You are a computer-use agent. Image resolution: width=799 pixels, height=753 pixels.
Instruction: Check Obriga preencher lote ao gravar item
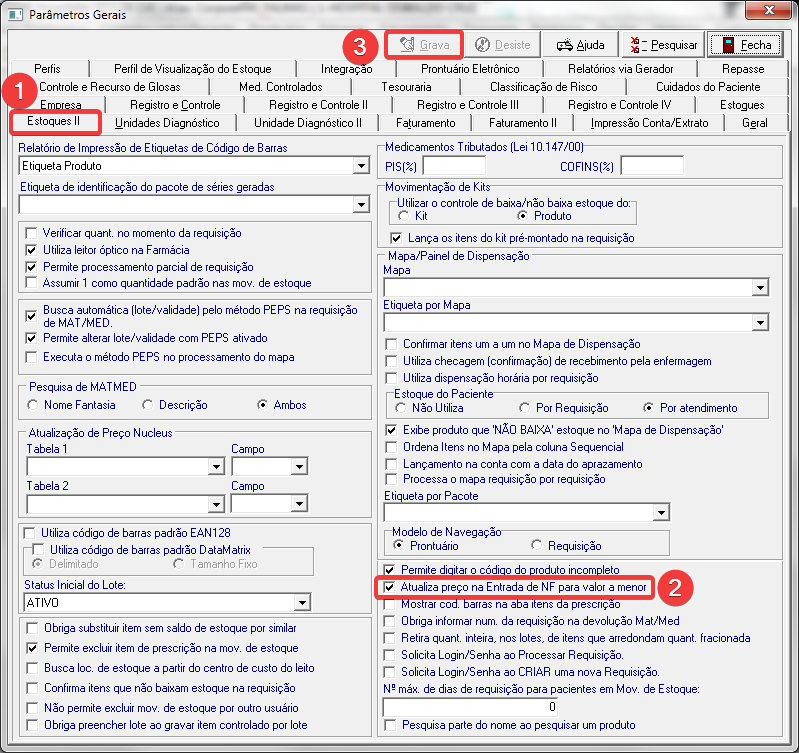[32, 725]
